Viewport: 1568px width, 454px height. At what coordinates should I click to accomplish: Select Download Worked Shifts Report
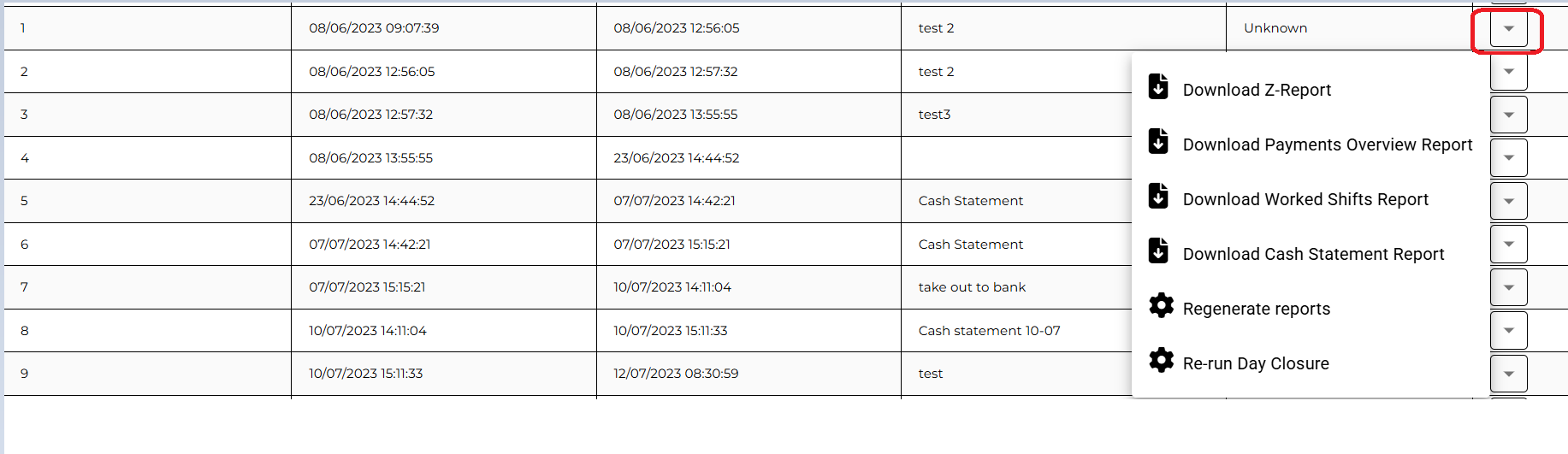(1305, 199)
